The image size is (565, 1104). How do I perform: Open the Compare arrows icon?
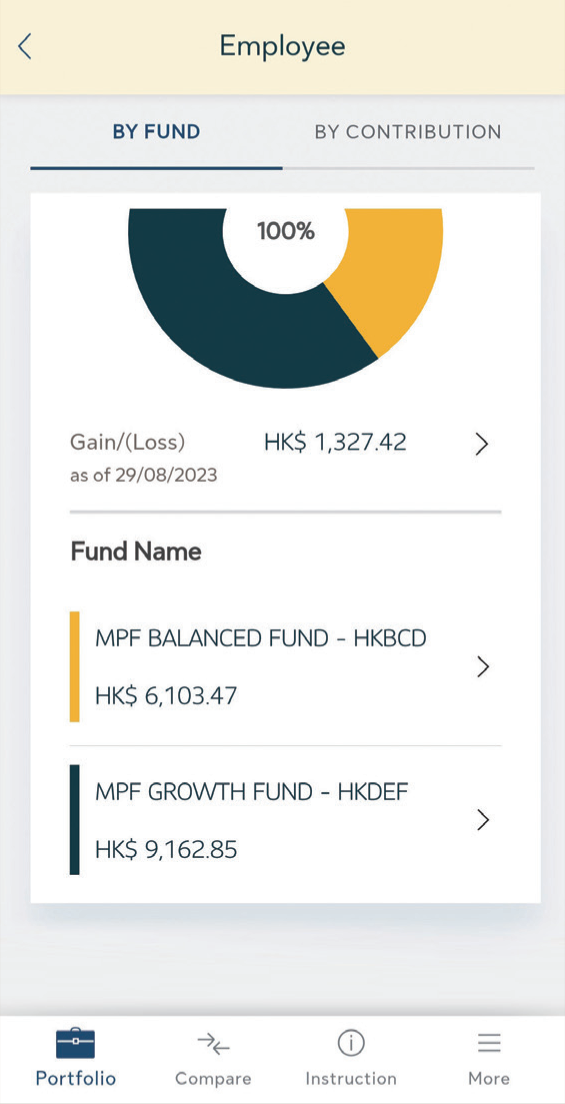[x=213, y=1043]
